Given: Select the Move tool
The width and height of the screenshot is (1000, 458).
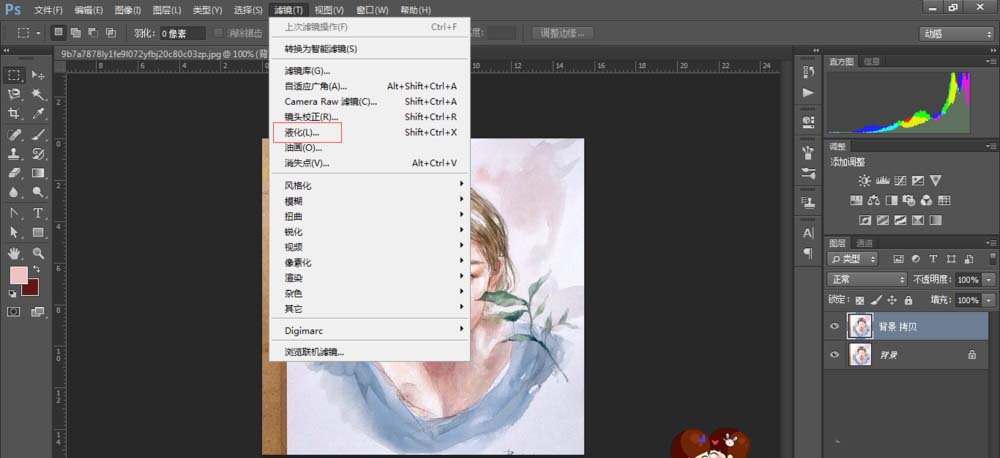Looking at the screenshot, I should click(x=38, y=75).
